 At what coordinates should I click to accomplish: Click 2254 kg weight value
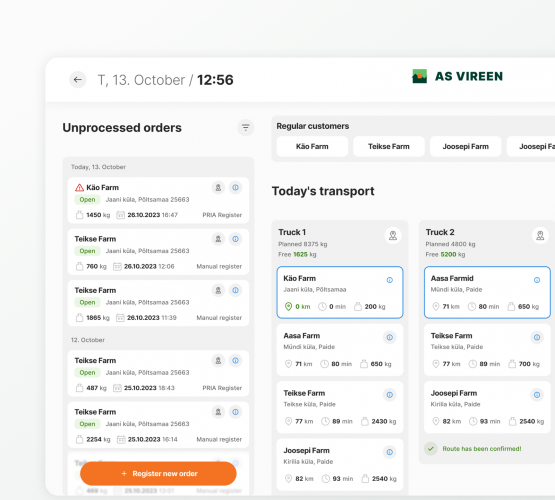pyautogui.click(x=98, y=439)
